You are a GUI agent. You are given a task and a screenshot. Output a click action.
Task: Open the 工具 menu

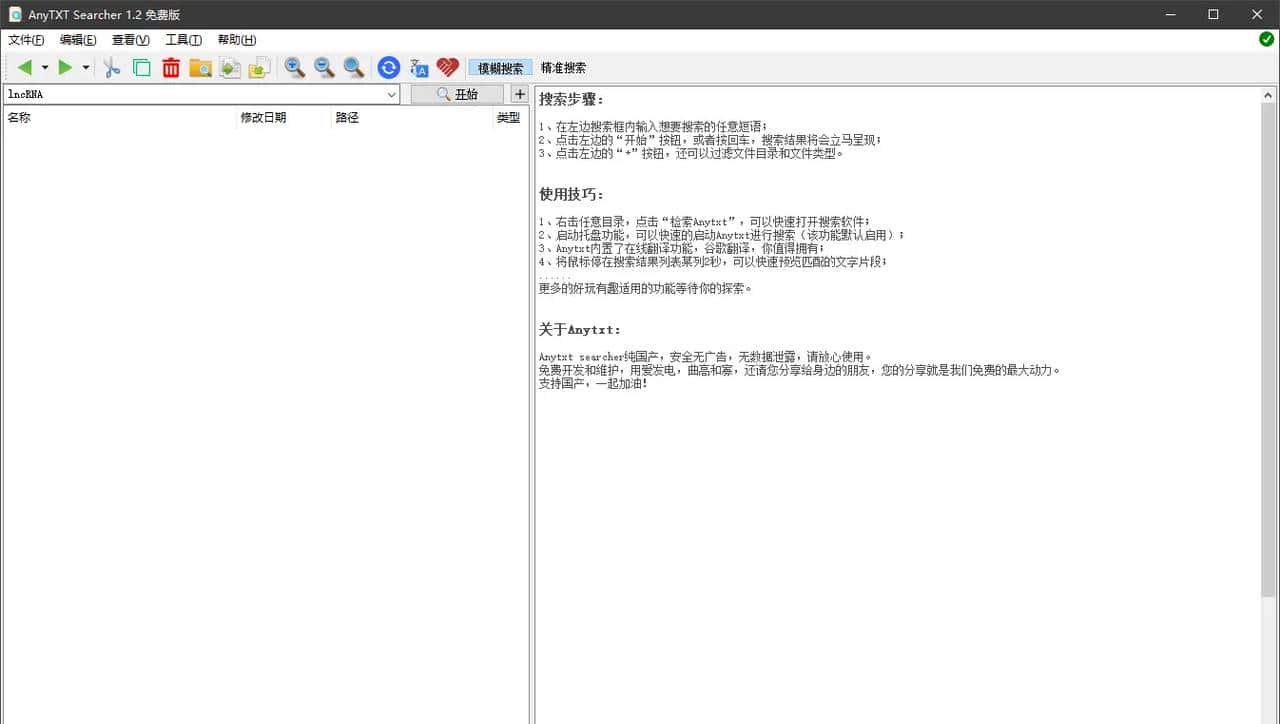(182, 39)
